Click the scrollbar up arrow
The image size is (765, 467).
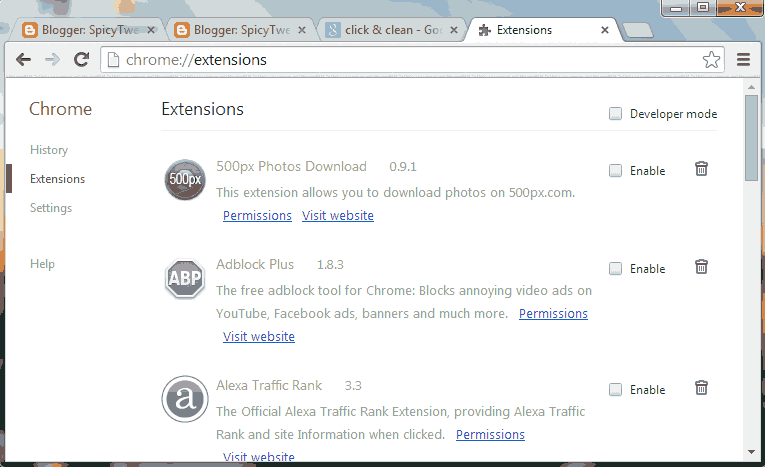coord(751,87)
